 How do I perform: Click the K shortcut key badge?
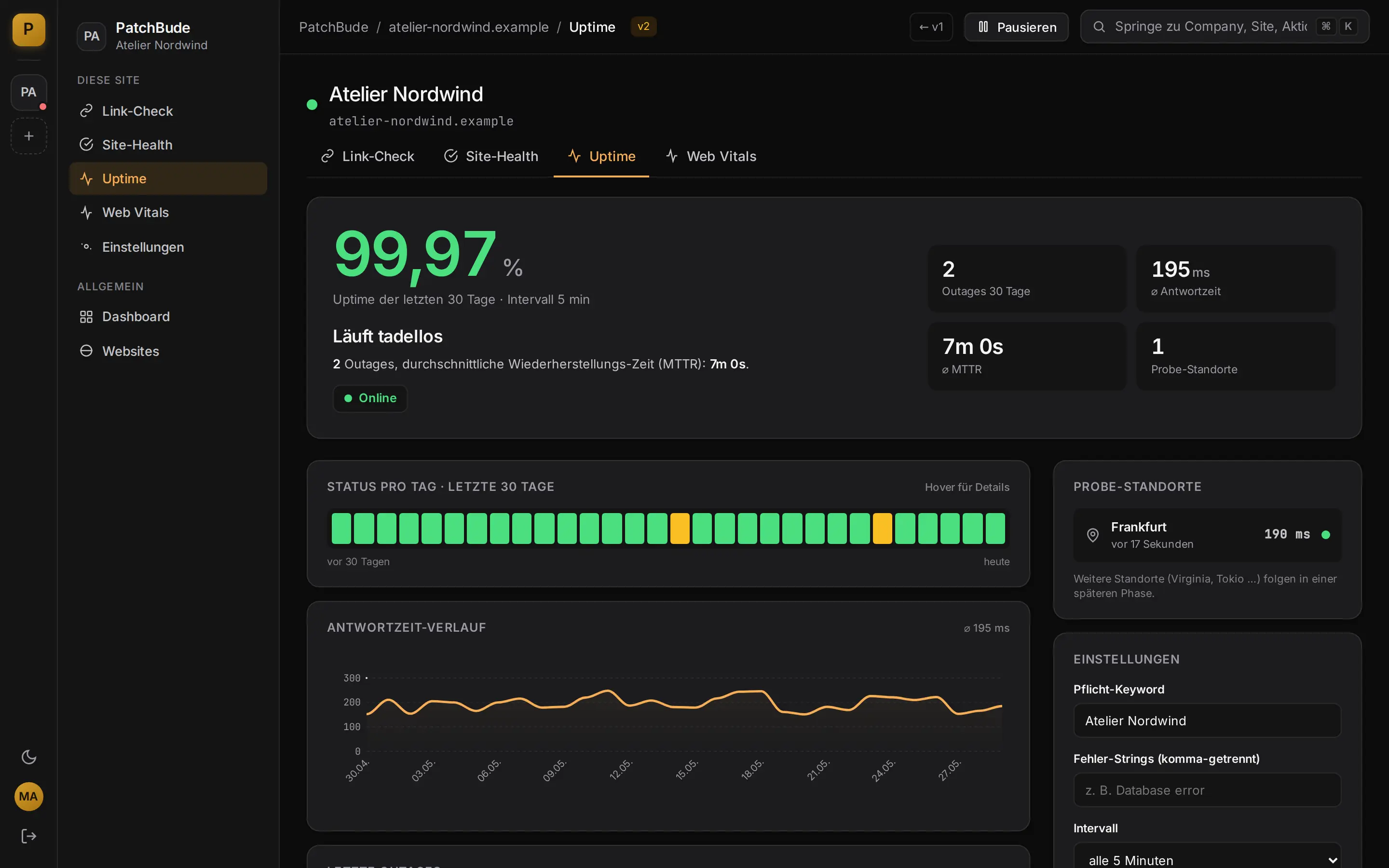pos(1348,27)
